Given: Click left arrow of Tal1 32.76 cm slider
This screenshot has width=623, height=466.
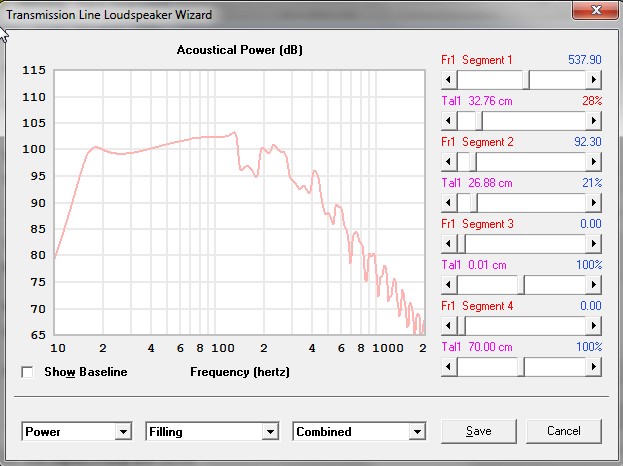Looking at the screenshot, I should (449, 120).
